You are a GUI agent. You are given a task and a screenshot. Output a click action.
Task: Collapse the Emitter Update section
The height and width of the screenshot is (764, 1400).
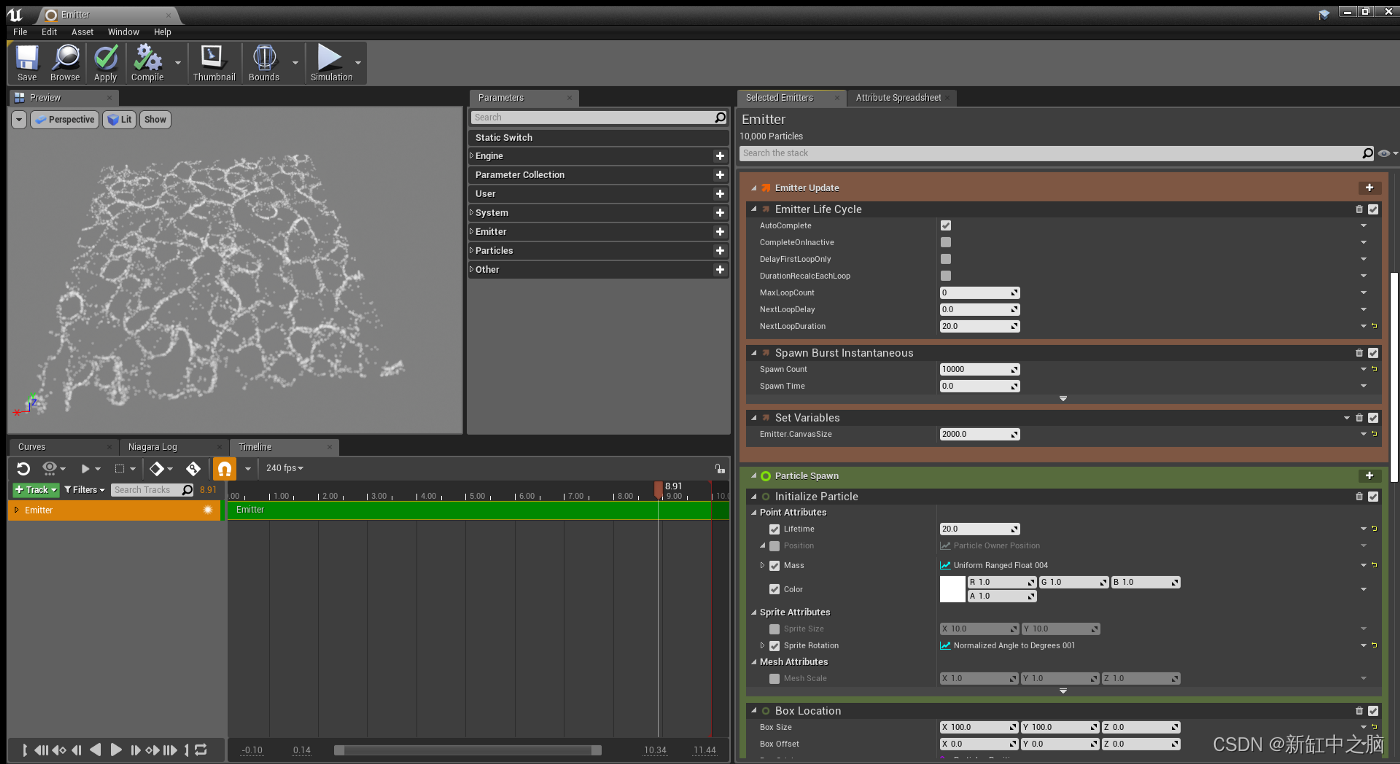pos(754,188)
